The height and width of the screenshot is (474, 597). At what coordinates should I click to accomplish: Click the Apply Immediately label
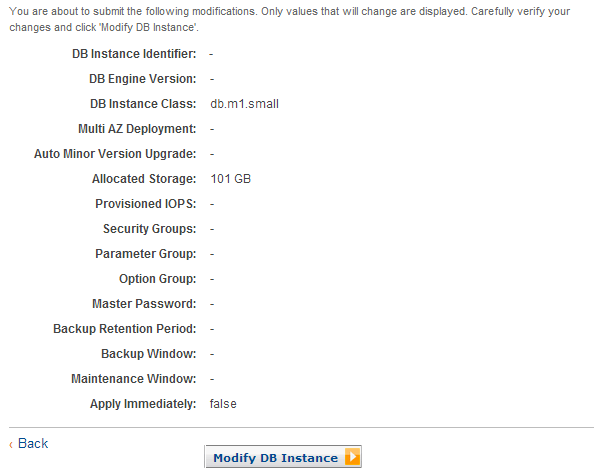click(x=143, y=404)
